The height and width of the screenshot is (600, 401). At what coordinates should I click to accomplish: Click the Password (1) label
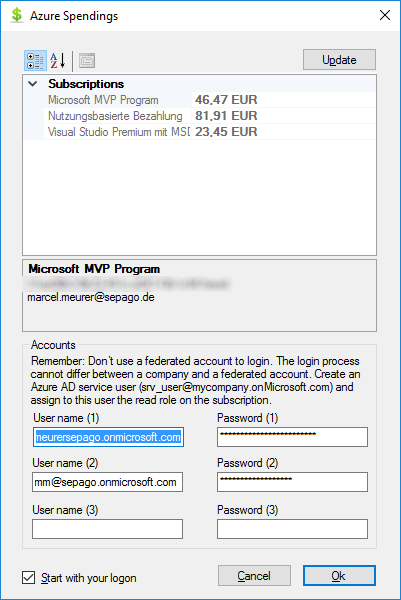tap(248, 418)
